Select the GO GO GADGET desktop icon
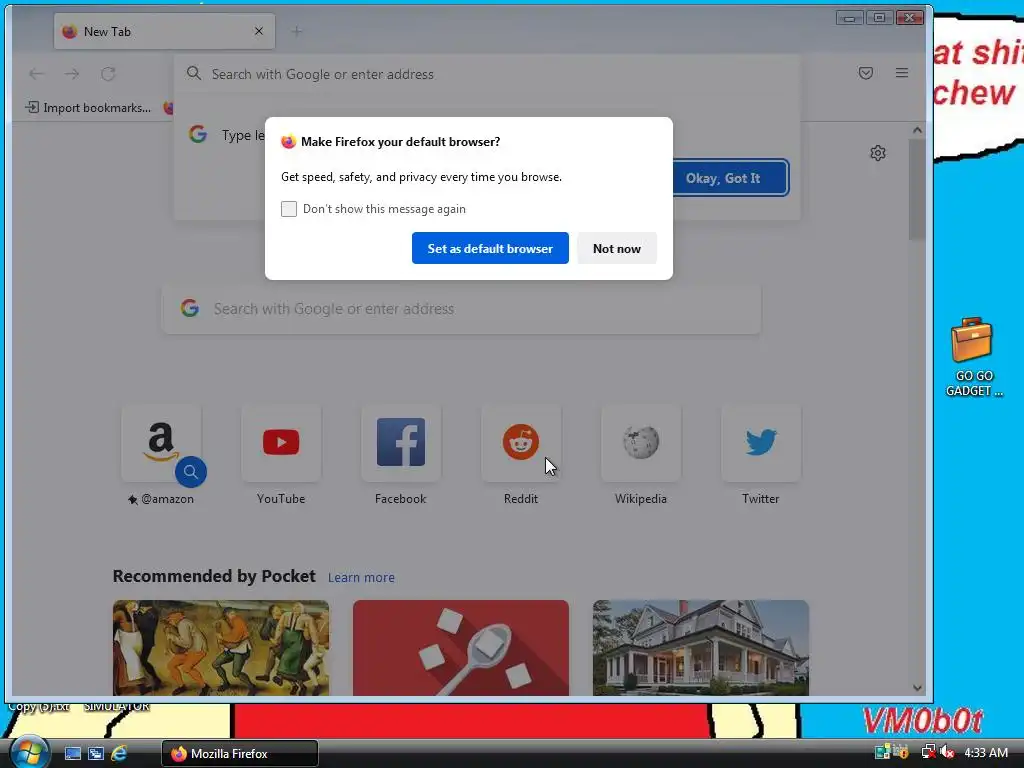The width and height of the screenshot is (1024, 768). click(x=973, y=357)
